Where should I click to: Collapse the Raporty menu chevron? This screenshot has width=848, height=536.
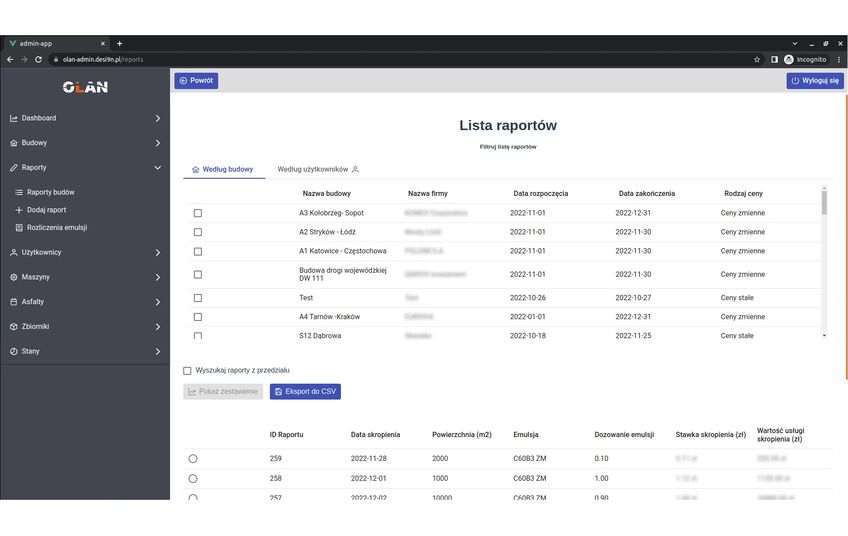tap(157, 168)
